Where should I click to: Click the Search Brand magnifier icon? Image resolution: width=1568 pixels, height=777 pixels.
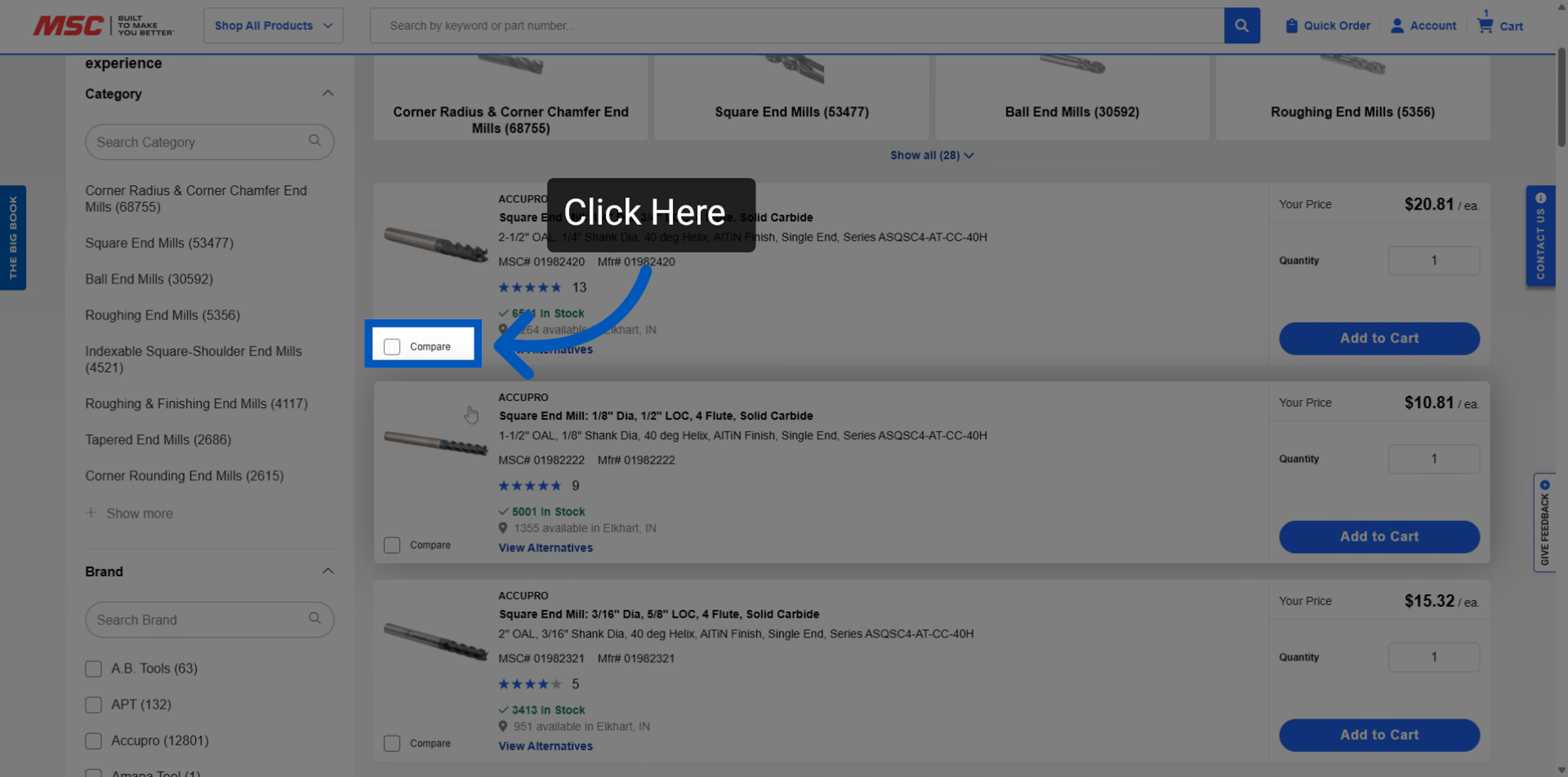pos(315,618)
